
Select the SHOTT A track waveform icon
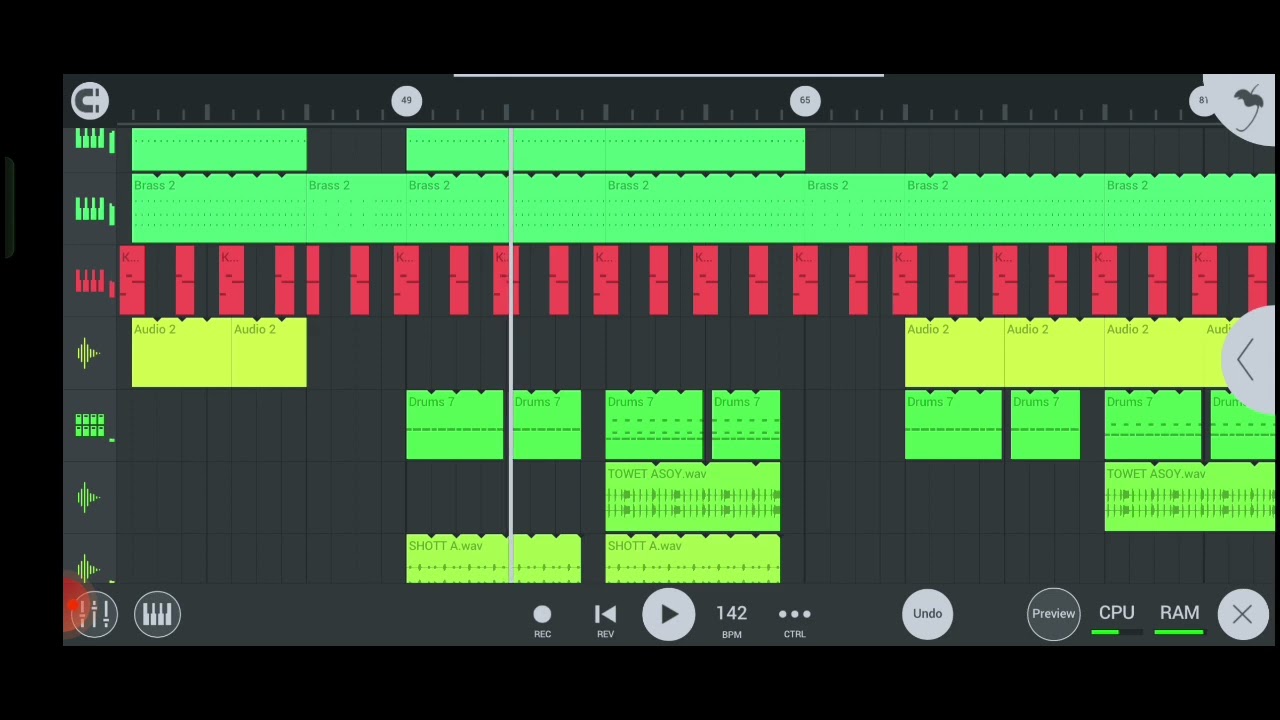[89, 567]
